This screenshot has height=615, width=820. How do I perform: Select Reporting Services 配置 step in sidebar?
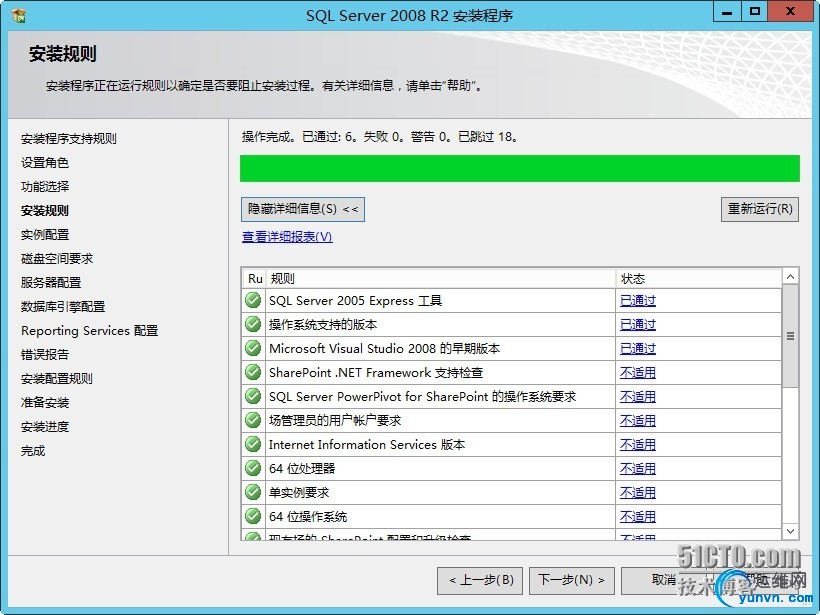pos(89,331)
